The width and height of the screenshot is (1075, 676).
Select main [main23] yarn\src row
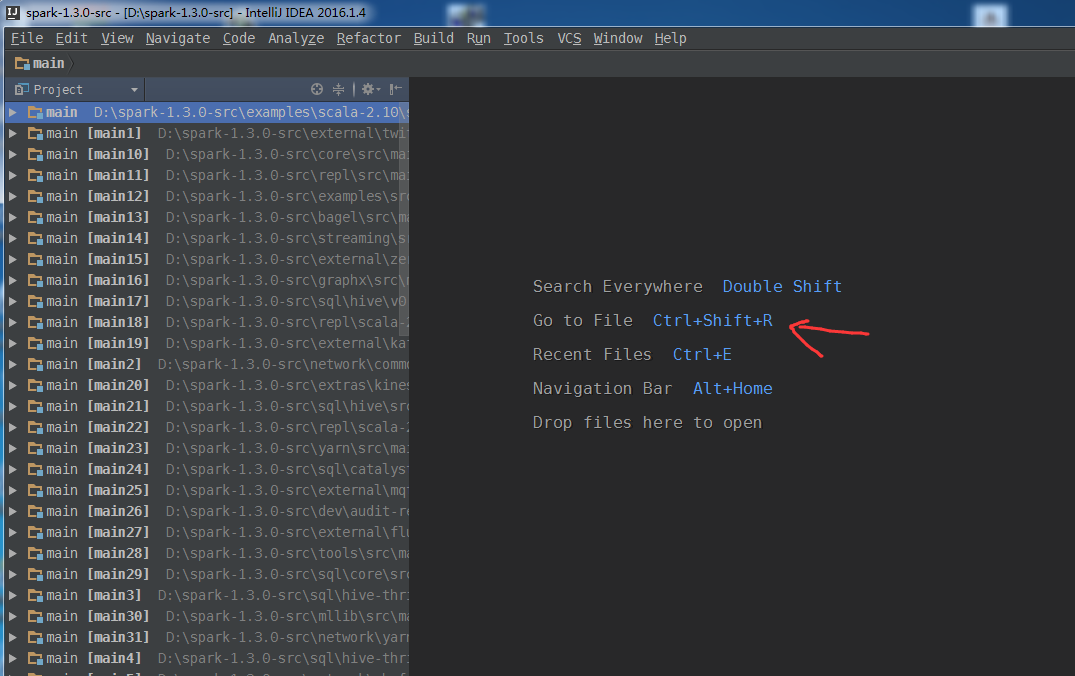[x=206, y=448]
